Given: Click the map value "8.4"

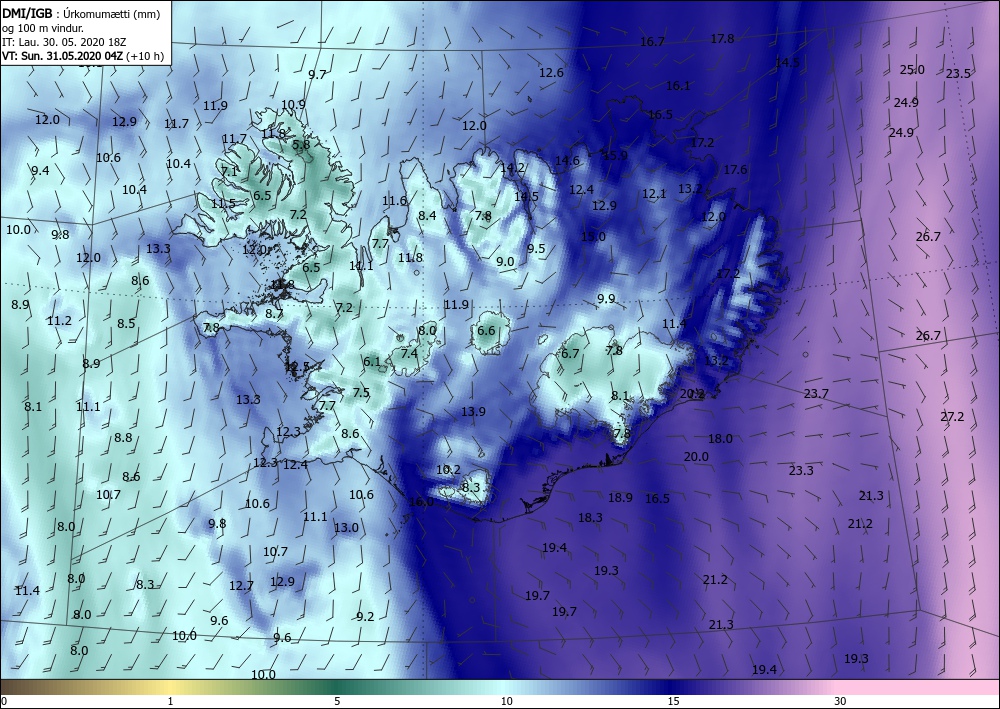Looking at the screenshot, I should click(x=427, y=215).
